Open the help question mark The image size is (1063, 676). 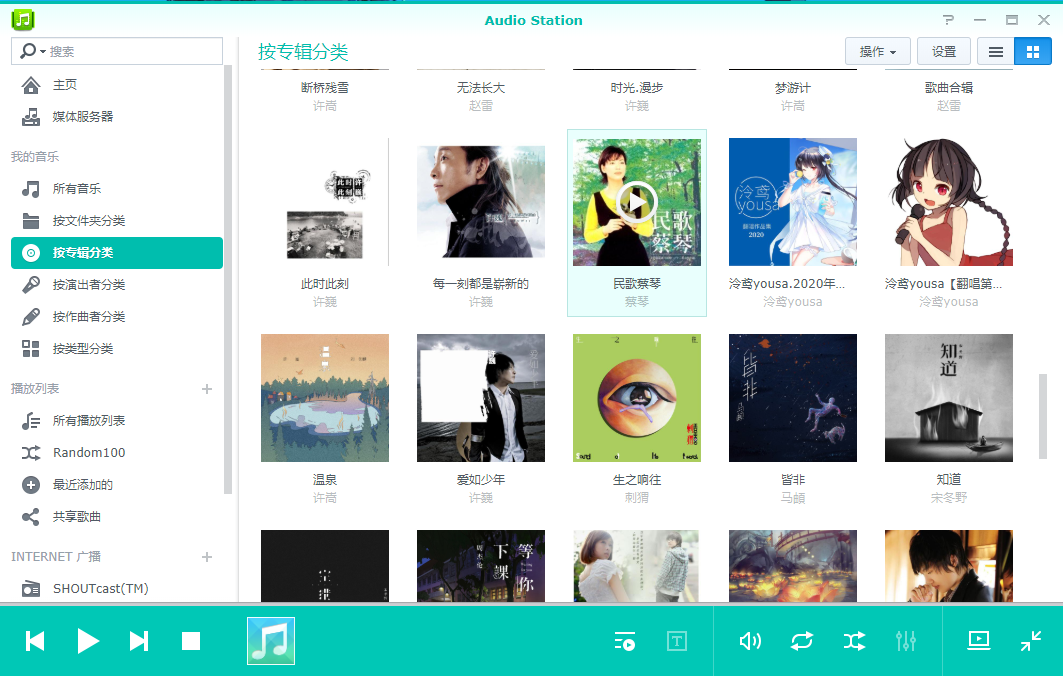pos(948,20)
